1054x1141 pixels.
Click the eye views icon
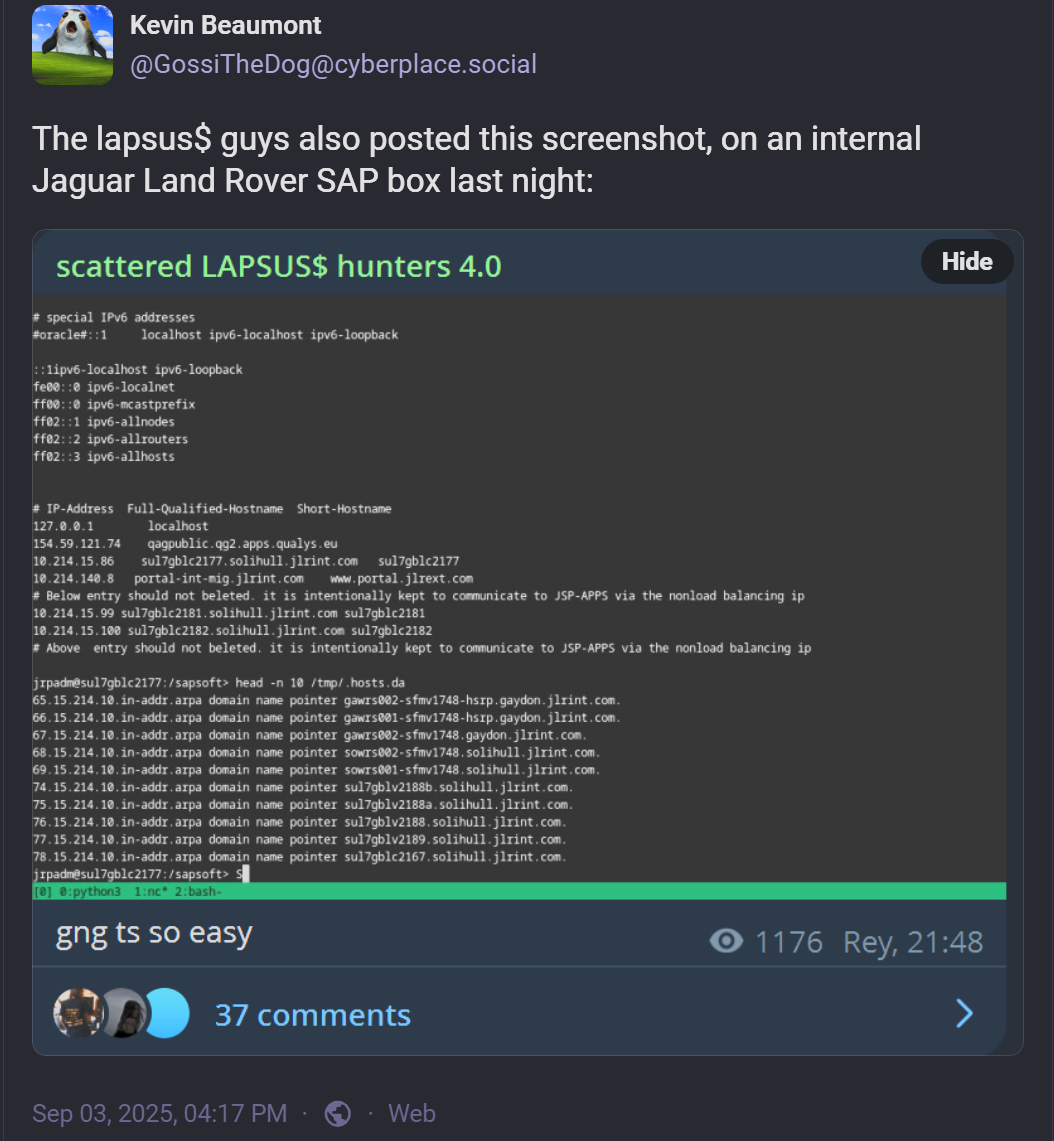pyautogui.click(x=726, y=941)
